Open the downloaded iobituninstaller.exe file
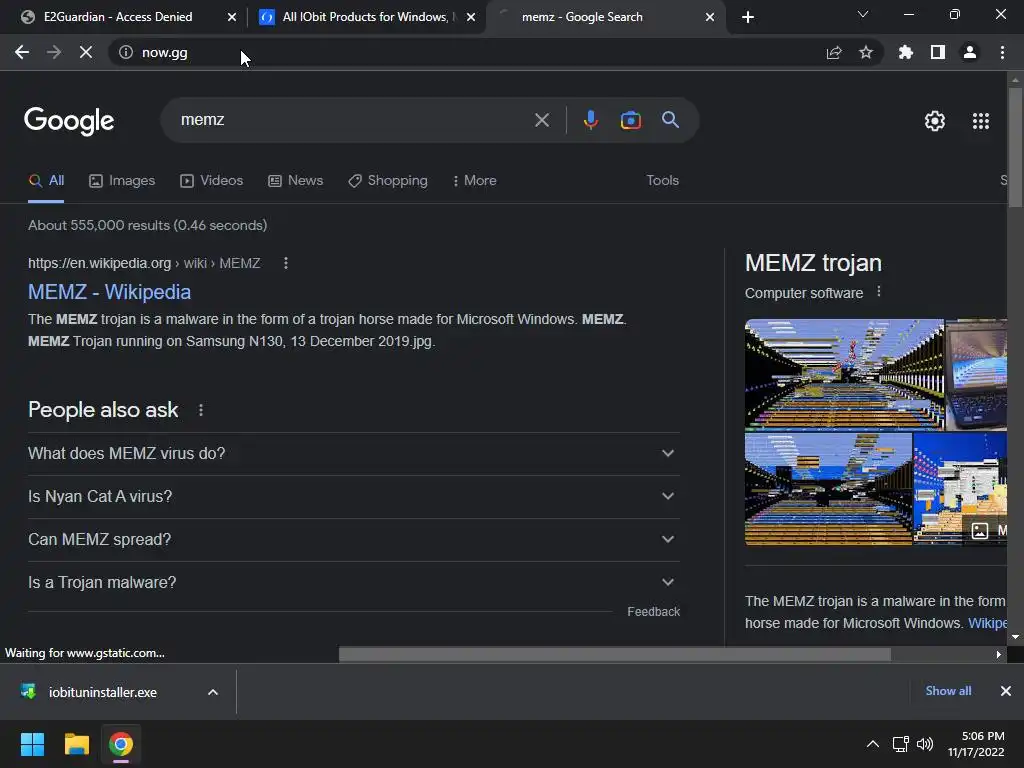Screen dimensions: 1024x768 click(103, 692)
